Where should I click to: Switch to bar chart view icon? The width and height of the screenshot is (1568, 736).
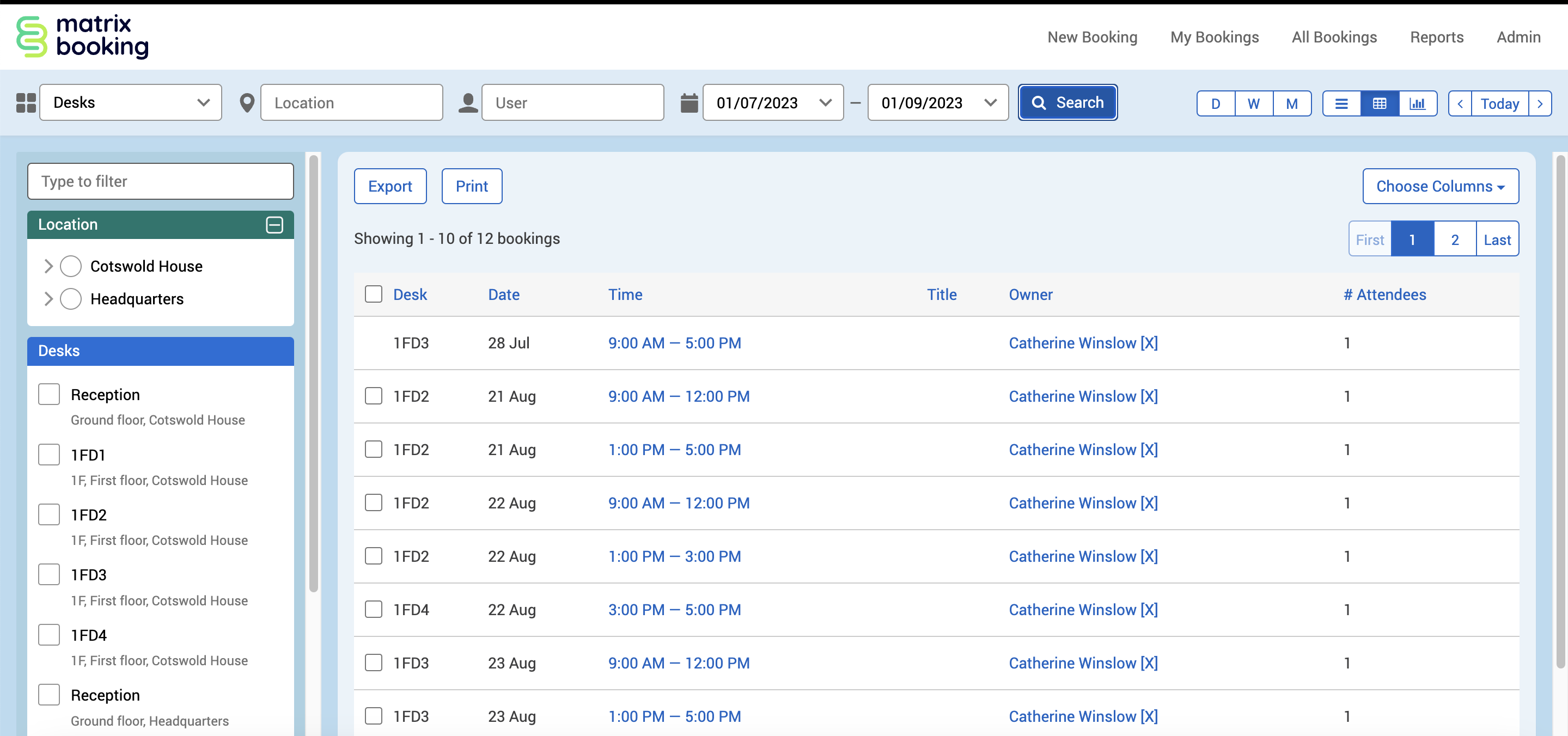(1417, 103)
